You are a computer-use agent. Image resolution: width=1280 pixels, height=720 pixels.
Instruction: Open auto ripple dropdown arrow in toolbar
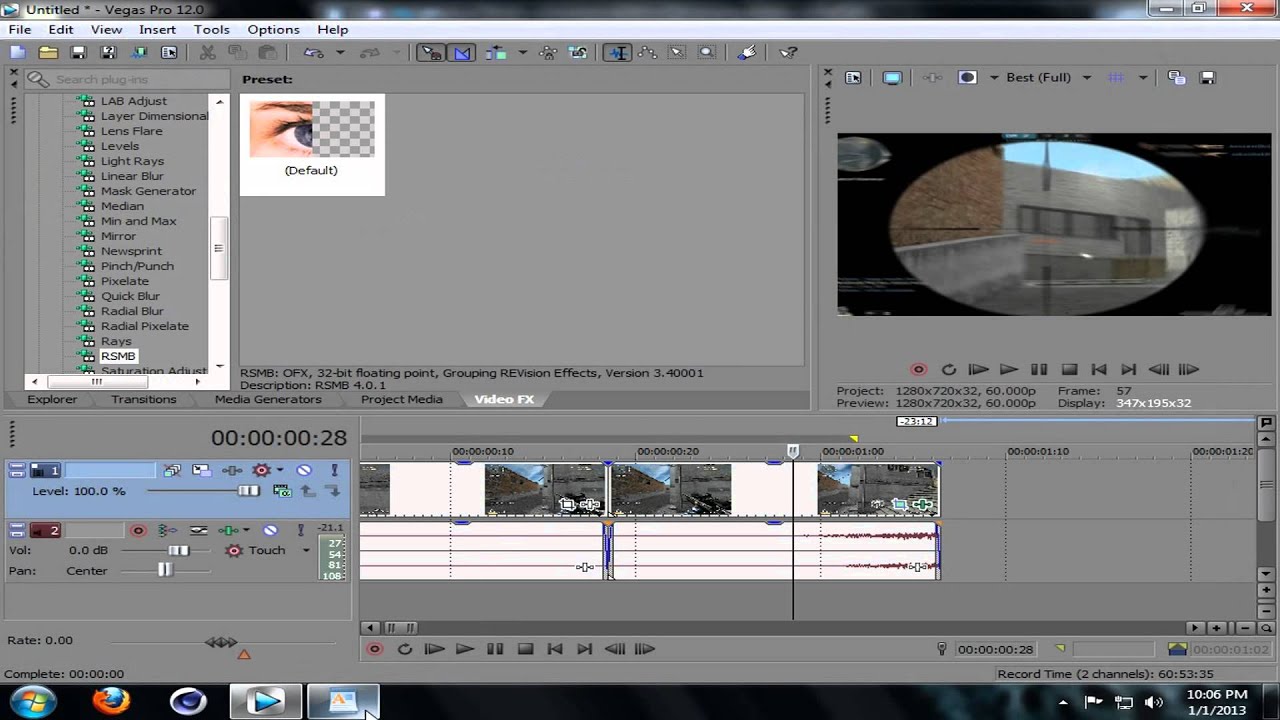click(522, 53)
